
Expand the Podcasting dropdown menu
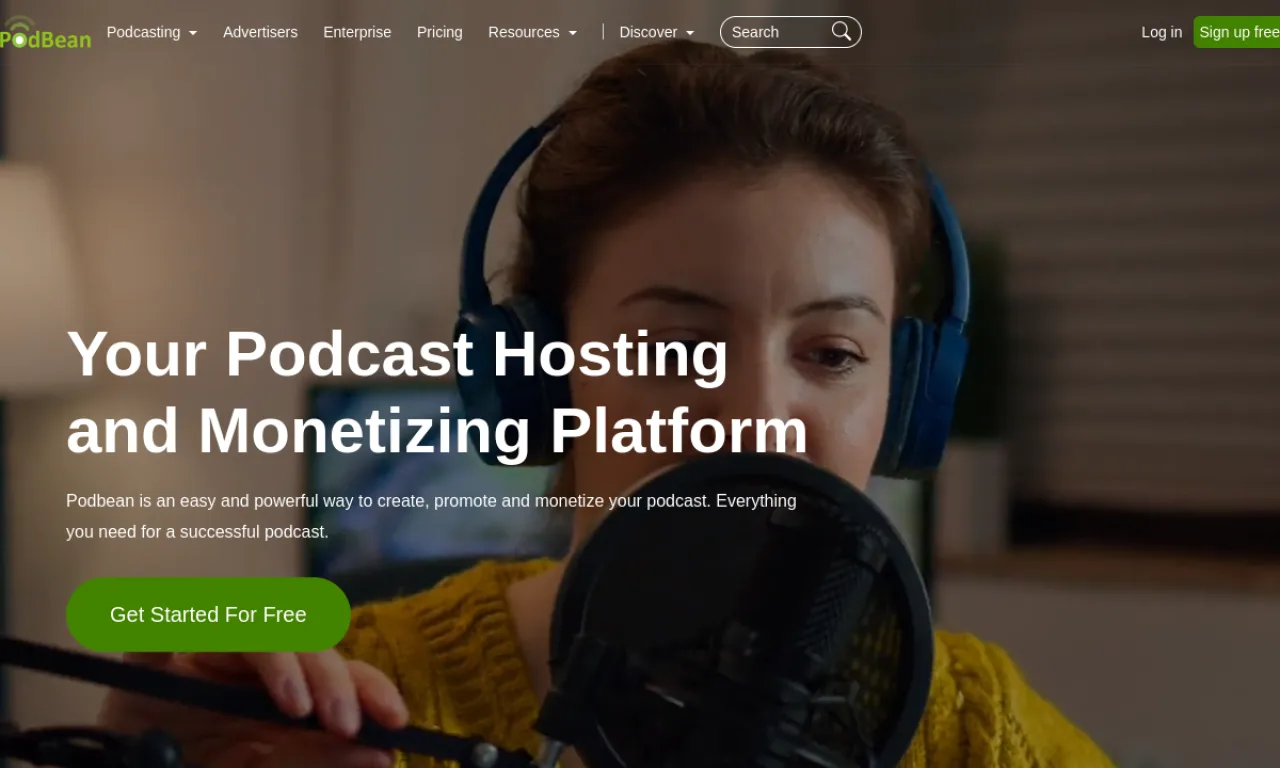click(152, 32)
